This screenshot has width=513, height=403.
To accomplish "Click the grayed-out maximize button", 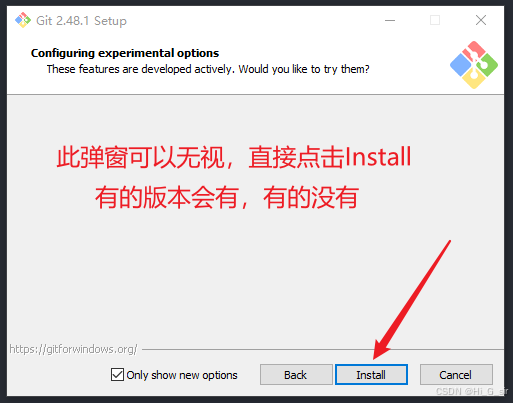I will coord(435,20).
